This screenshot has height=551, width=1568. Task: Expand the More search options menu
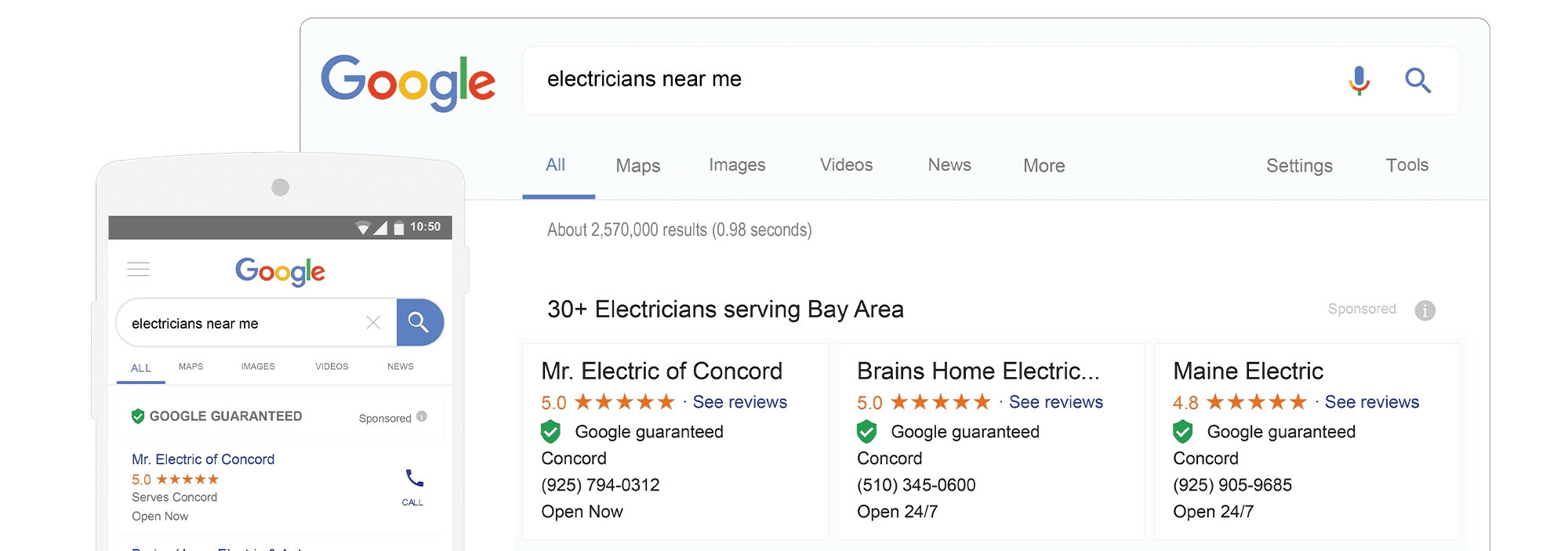pyautogui.click(x=1044, y=165)
